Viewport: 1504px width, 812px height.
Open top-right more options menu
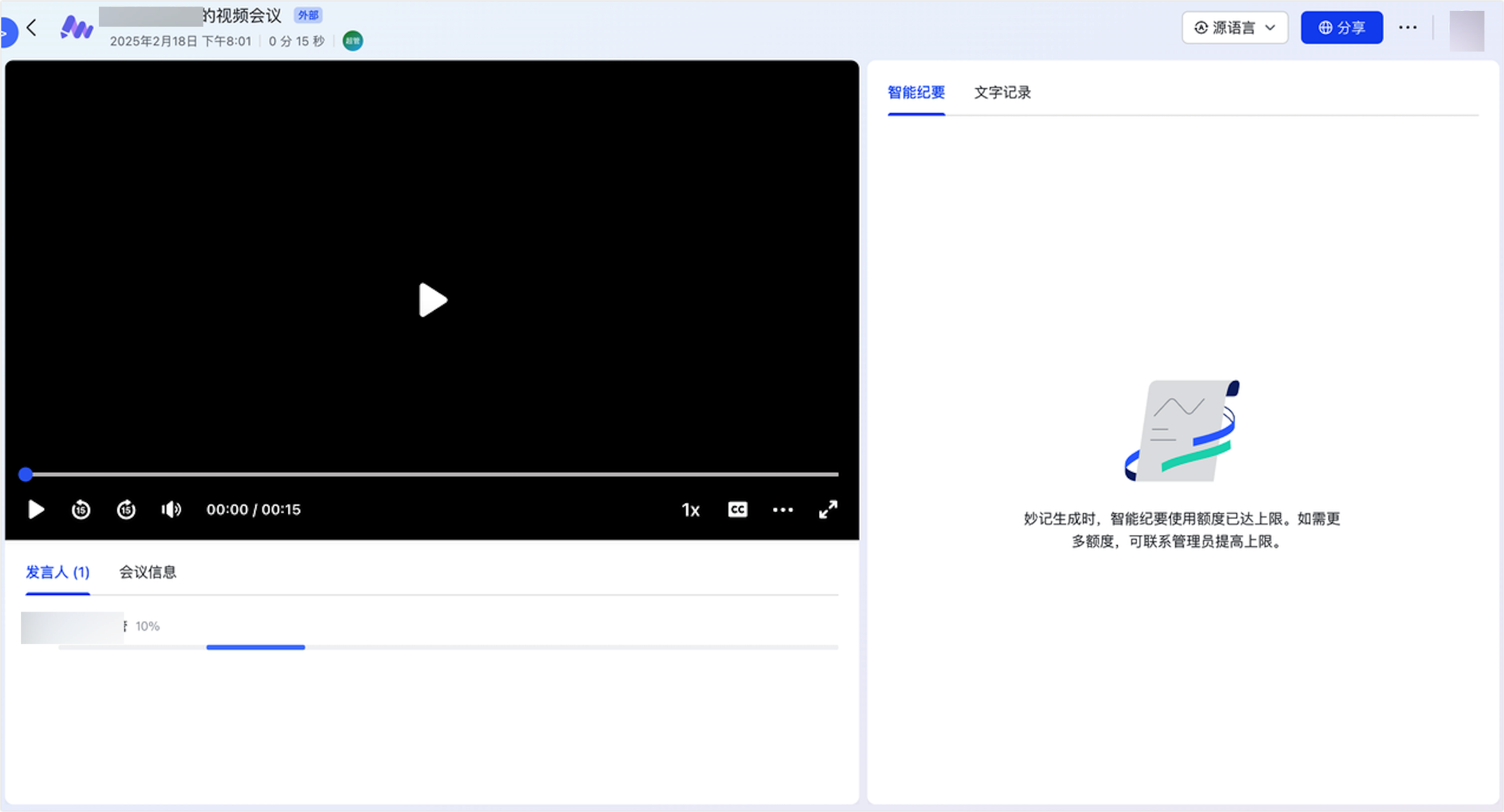click(1408, 27)
